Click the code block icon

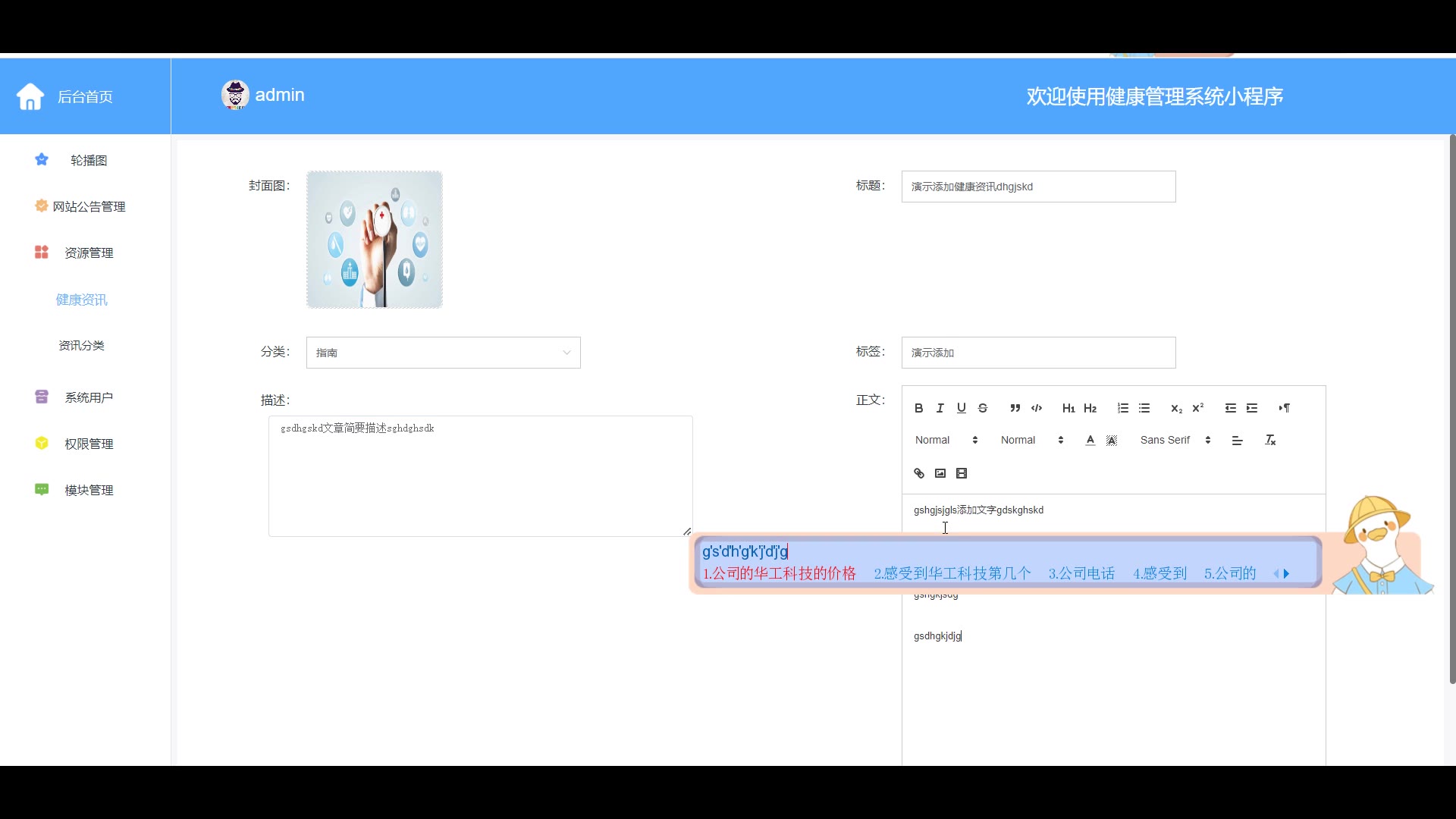tap(1037, 408)
